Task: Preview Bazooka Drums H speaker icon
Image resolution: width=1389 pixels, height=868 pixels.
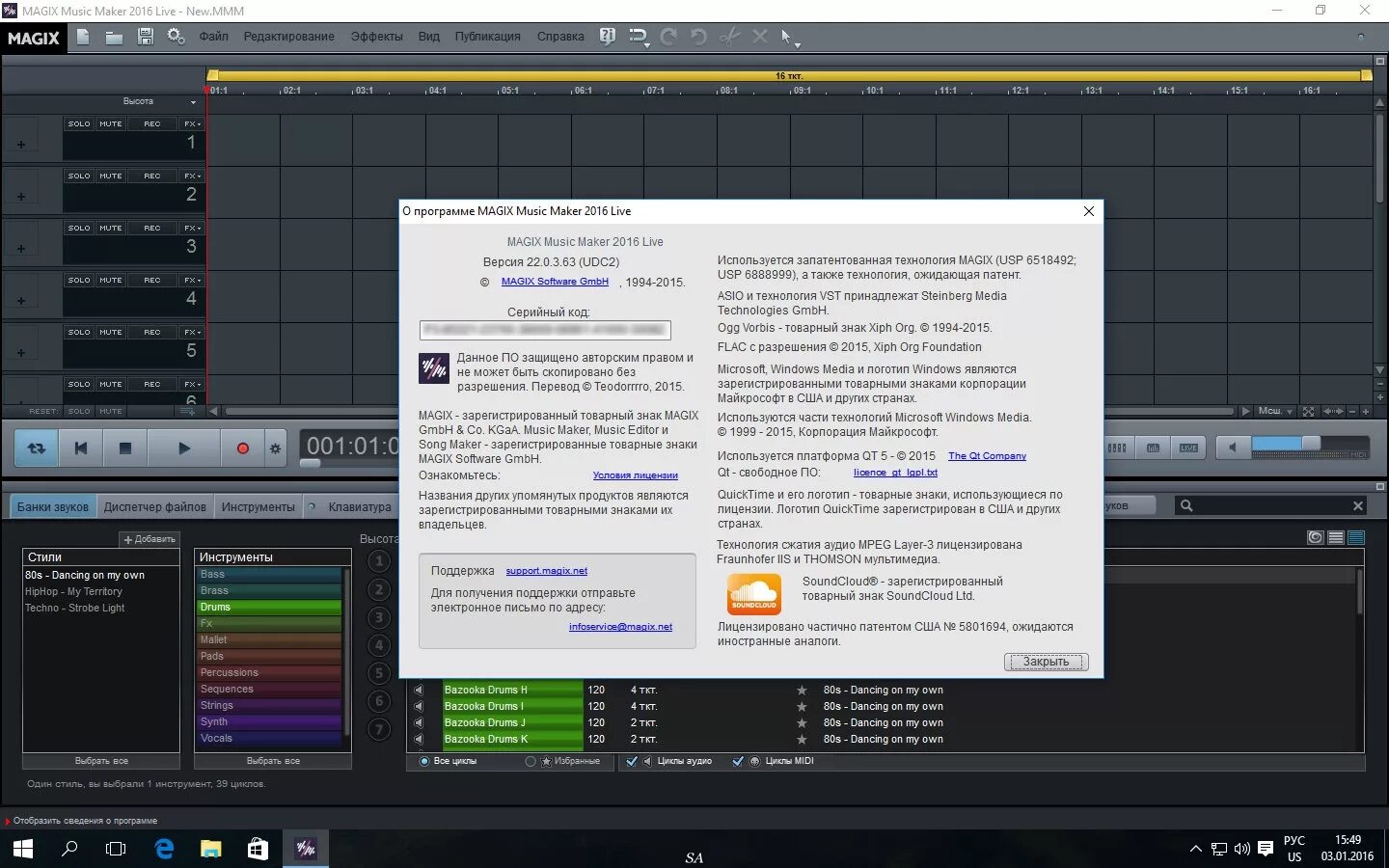Action: [419, 690]
